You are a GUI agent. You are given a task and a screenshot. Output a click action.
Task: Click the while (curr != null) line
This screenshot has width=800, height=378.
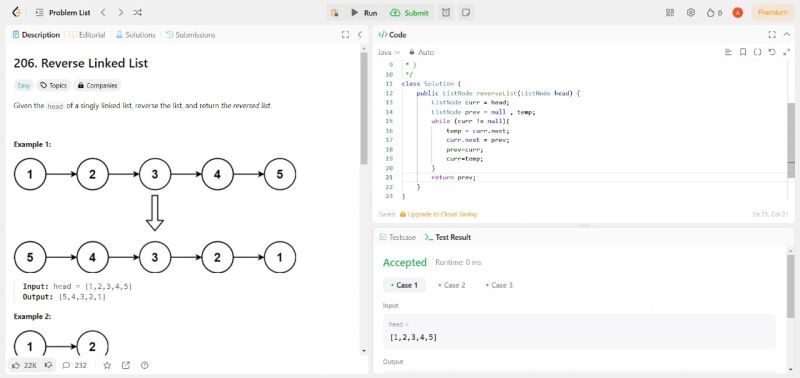470,121
